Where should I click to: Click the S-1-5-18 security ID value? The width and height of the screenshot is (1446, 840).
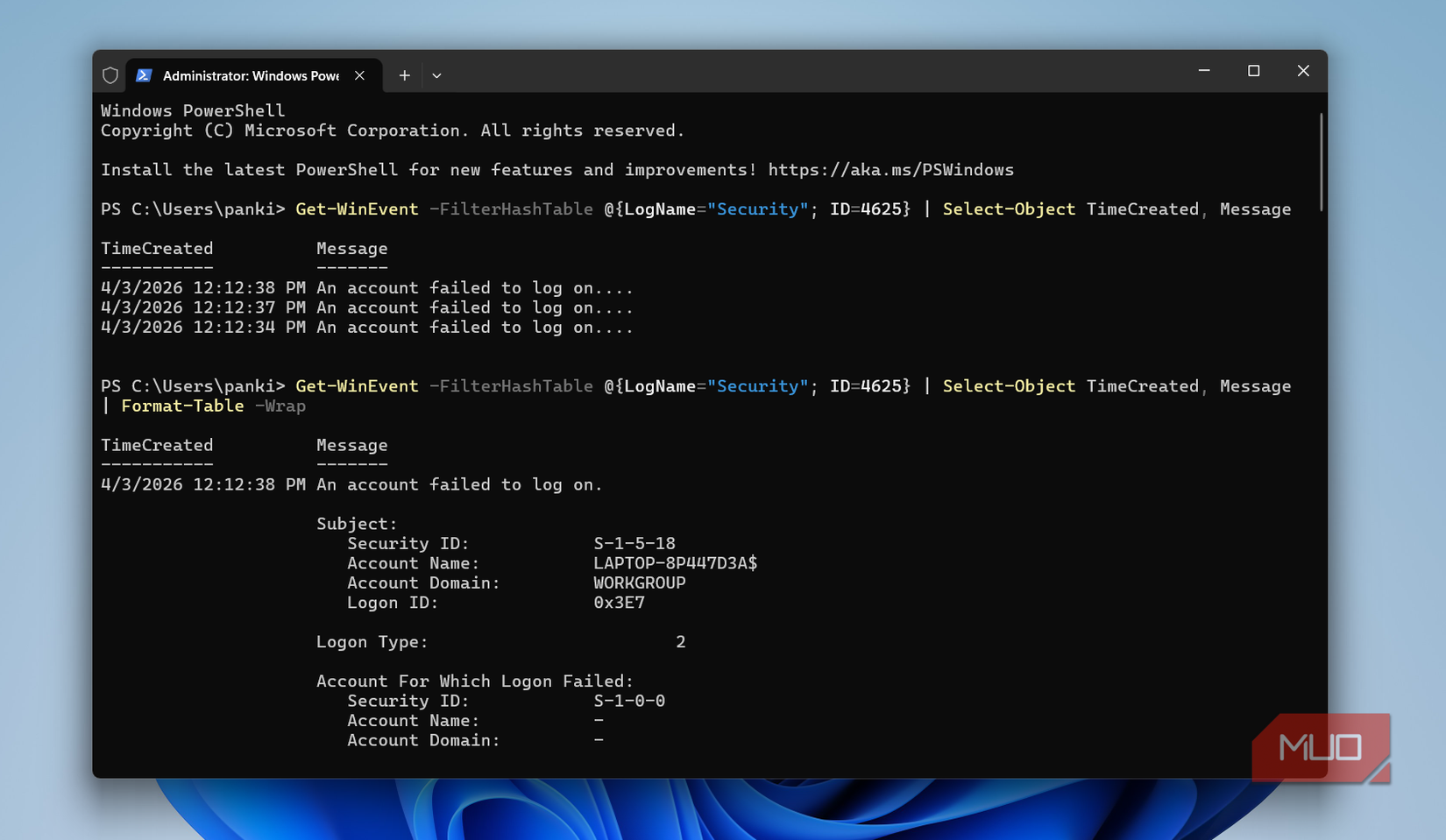pos(634,544)
